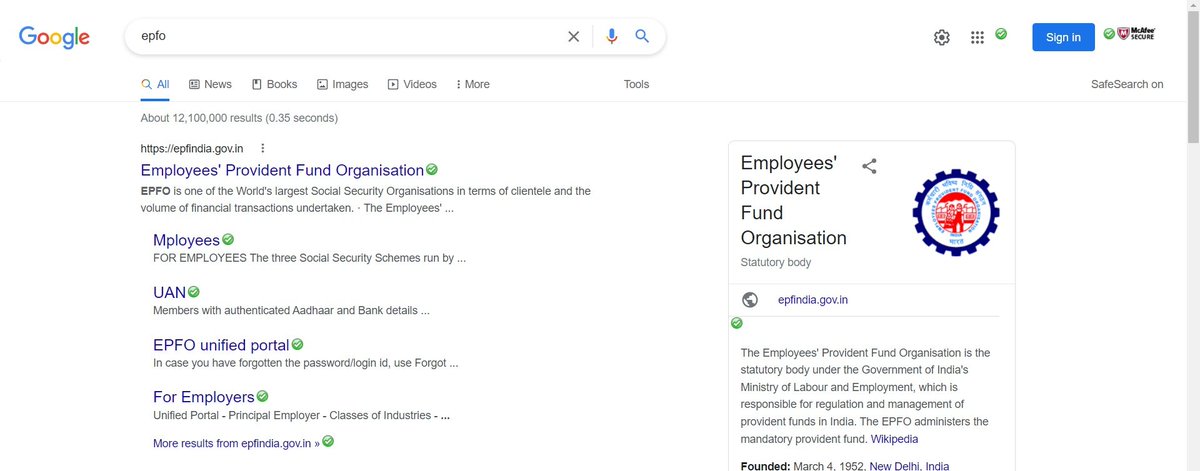Click the Founded label in the knowledge panel
The height and width of the screenshot is (471, 1200).
(x=766, y=466)
